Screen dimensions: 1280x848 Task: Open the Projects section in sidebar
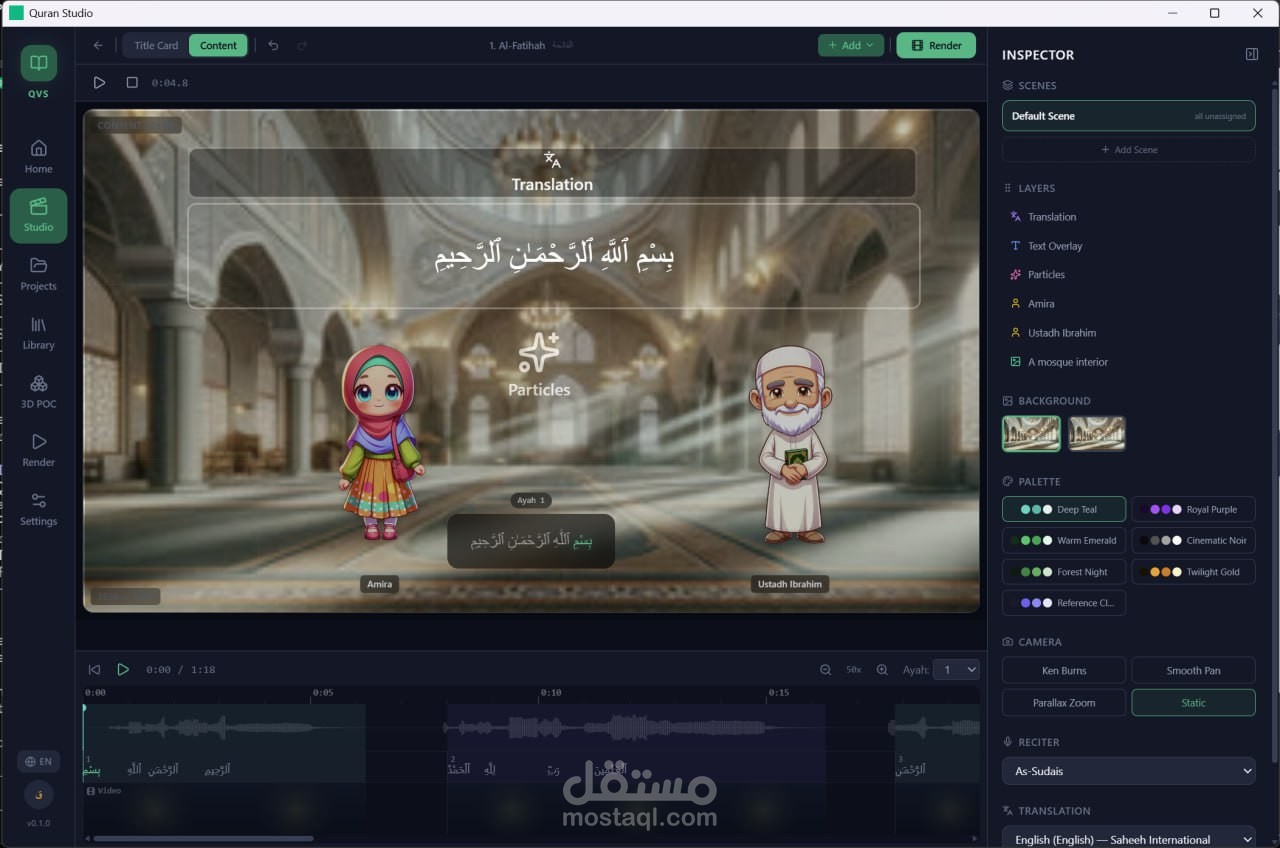click(x=38, y=272)
